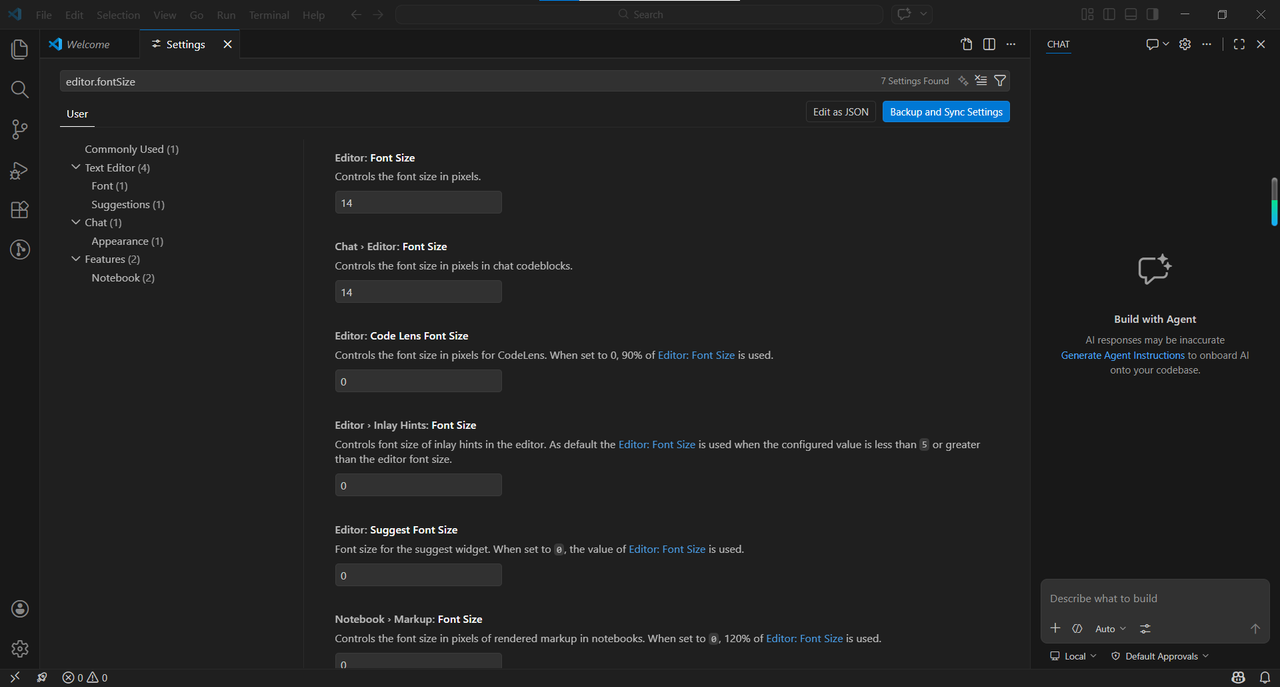Open the settings filter funnel icon

(x=1000, y=81)
